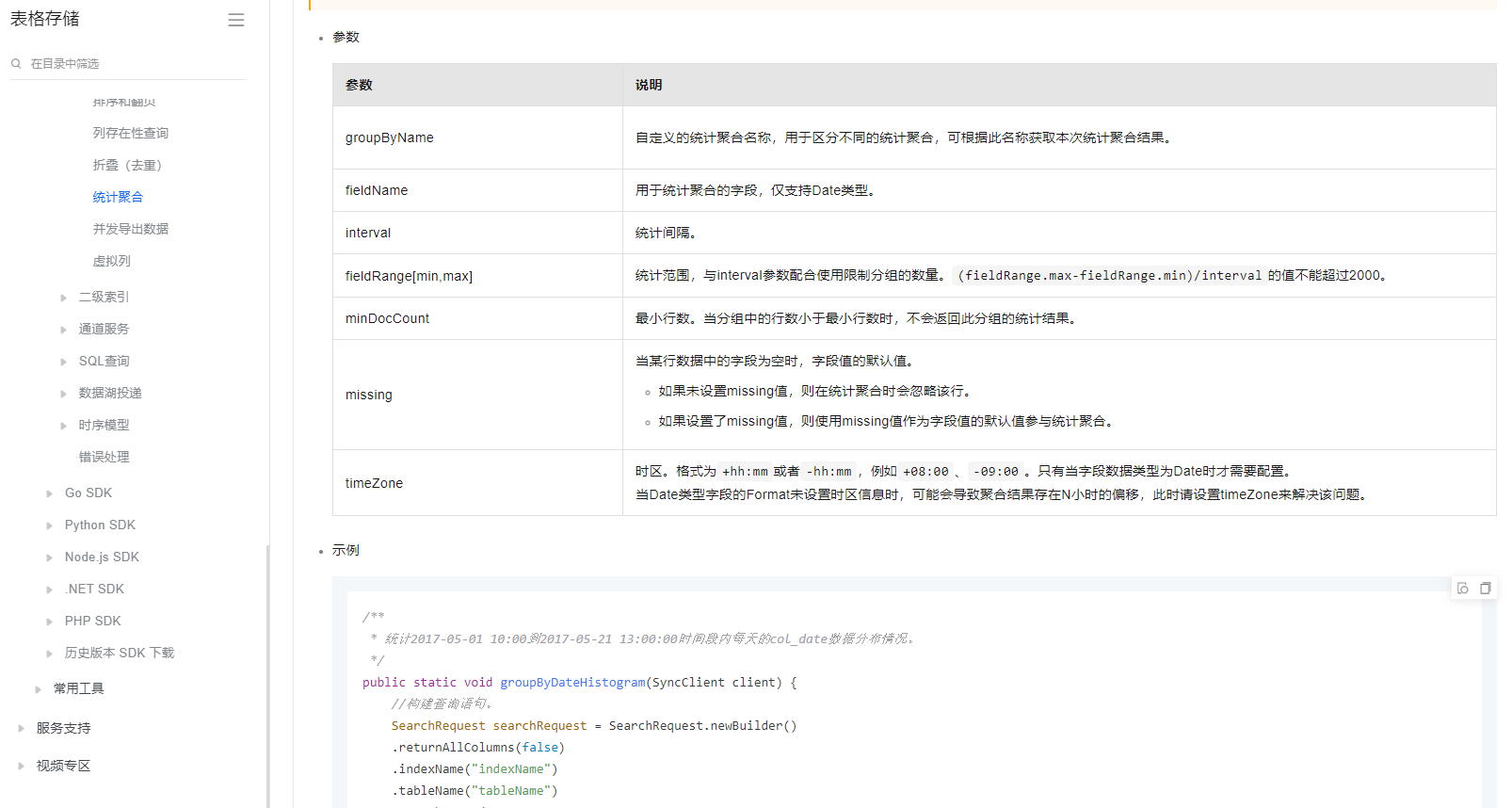Viewport: 1512px width, 808px height.
Task: Open the Python SDK section label
Action: coord(100,525)
